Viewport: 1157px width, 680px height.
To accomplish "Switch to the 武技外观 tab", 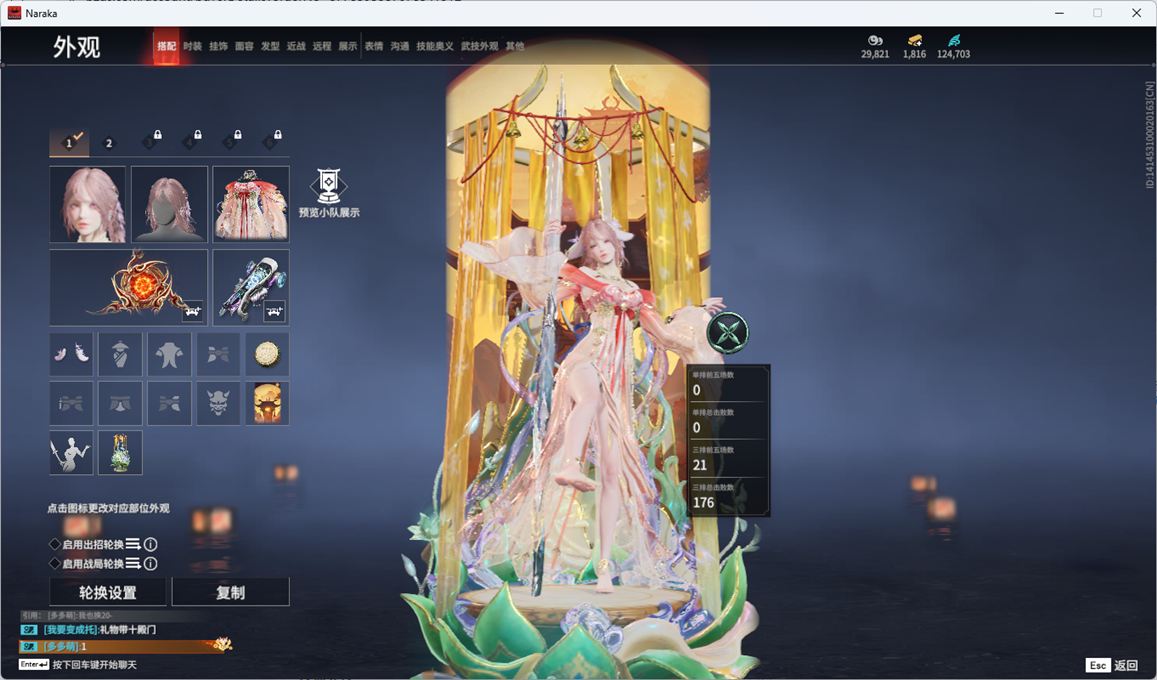I will pos(480,46).
